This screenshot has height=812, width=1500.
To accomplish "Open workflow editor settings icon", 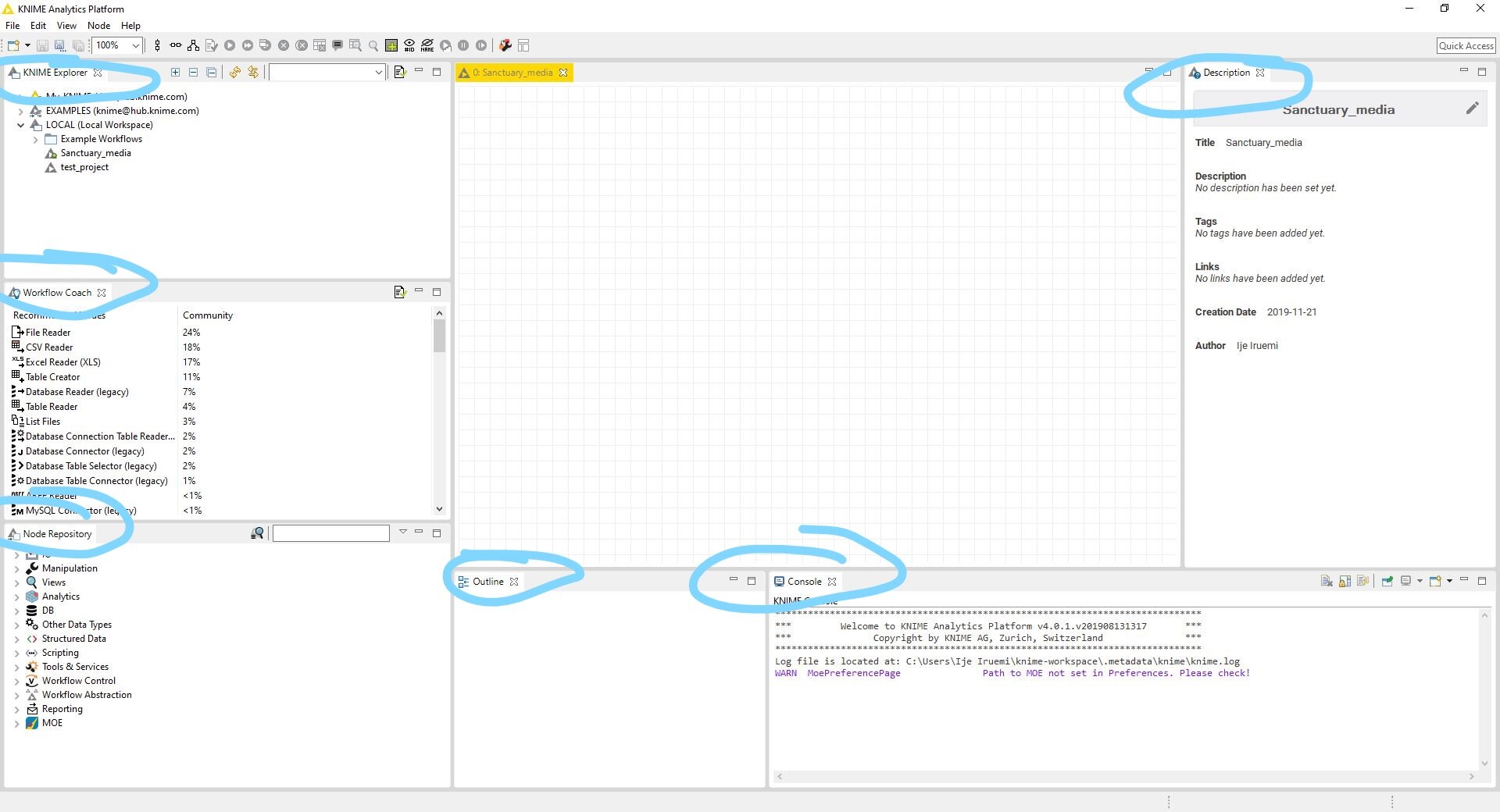I will 505,45.
